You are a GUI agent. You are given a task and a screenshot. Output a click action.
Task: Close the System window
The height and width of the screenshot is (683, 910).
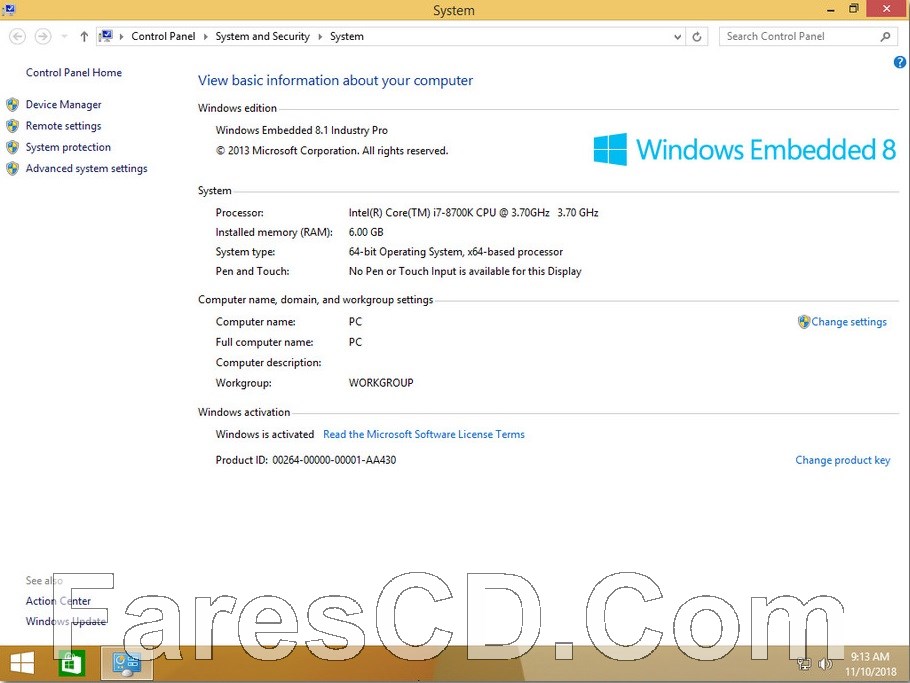coord(886,9)
